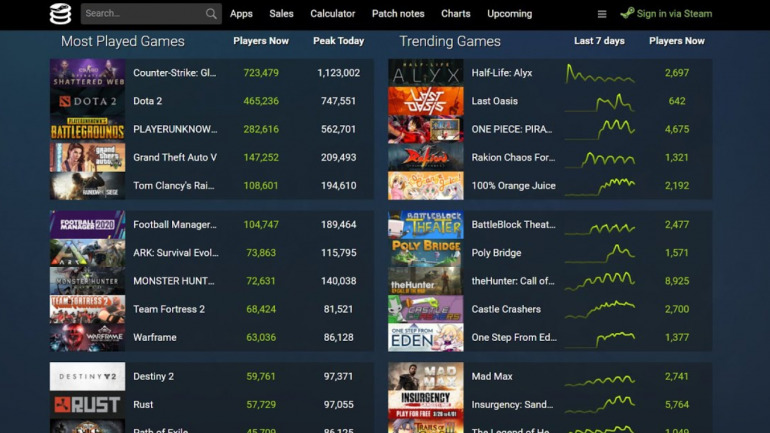
Task: Open the Sales menu item
Action: click(x=281, y=14)
